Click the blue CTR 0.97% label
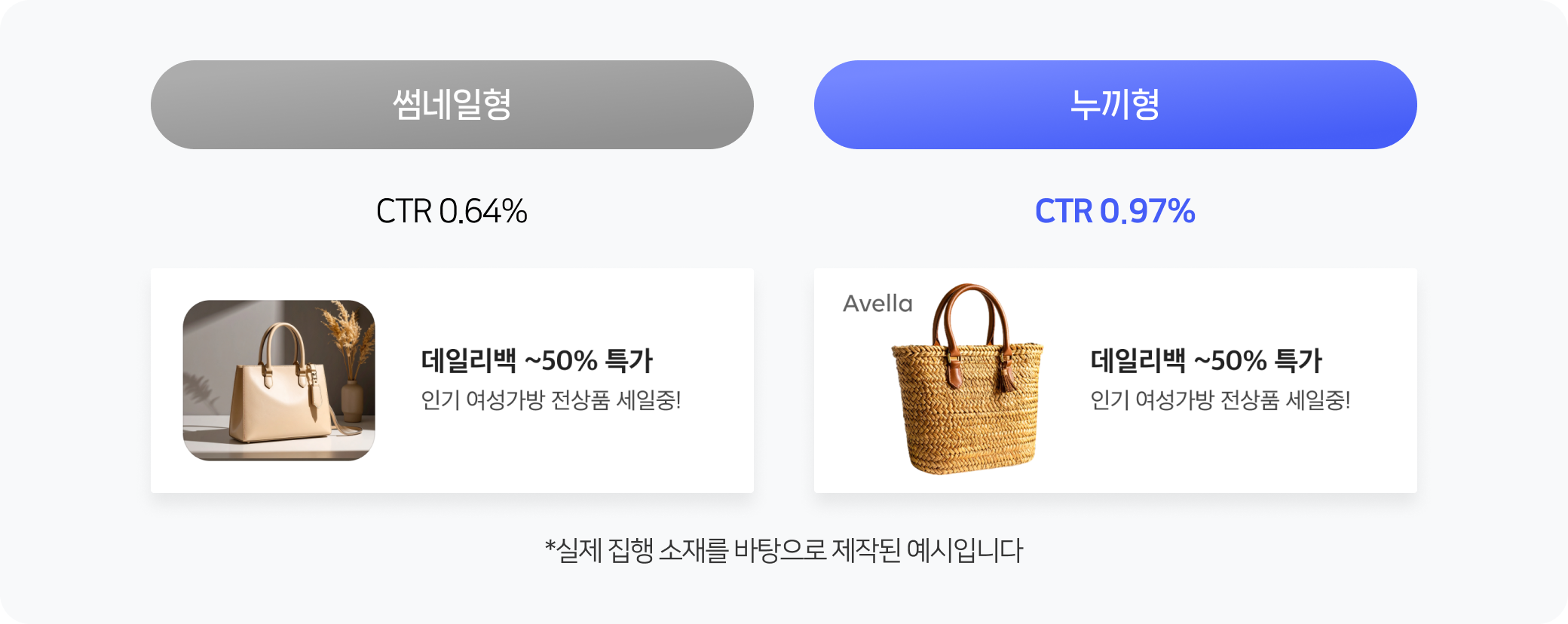 coord(1115,211)
